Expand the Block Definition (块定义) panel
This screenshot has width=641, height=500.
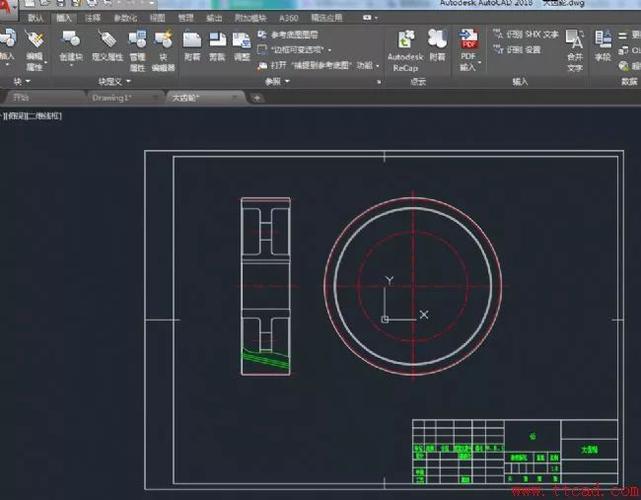[114, 81]
